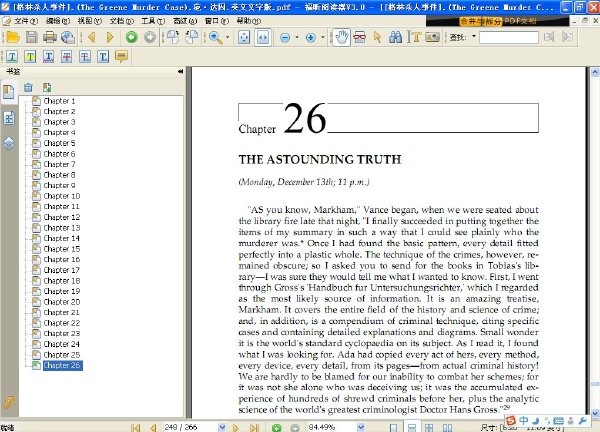Open the 视图 (View) menu
The image size is (600, 432).
[90, 21]
